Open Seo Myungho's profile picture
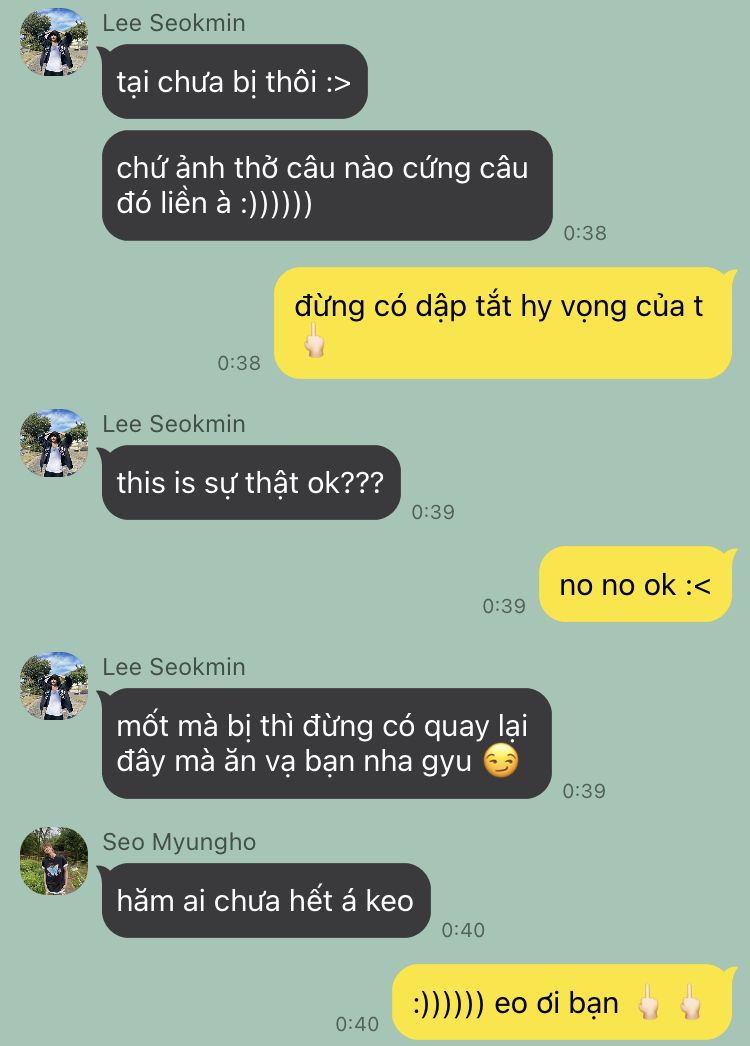The height and width of the screenshot is (1046, 750). pyautogui.click(x=54, y=861)
